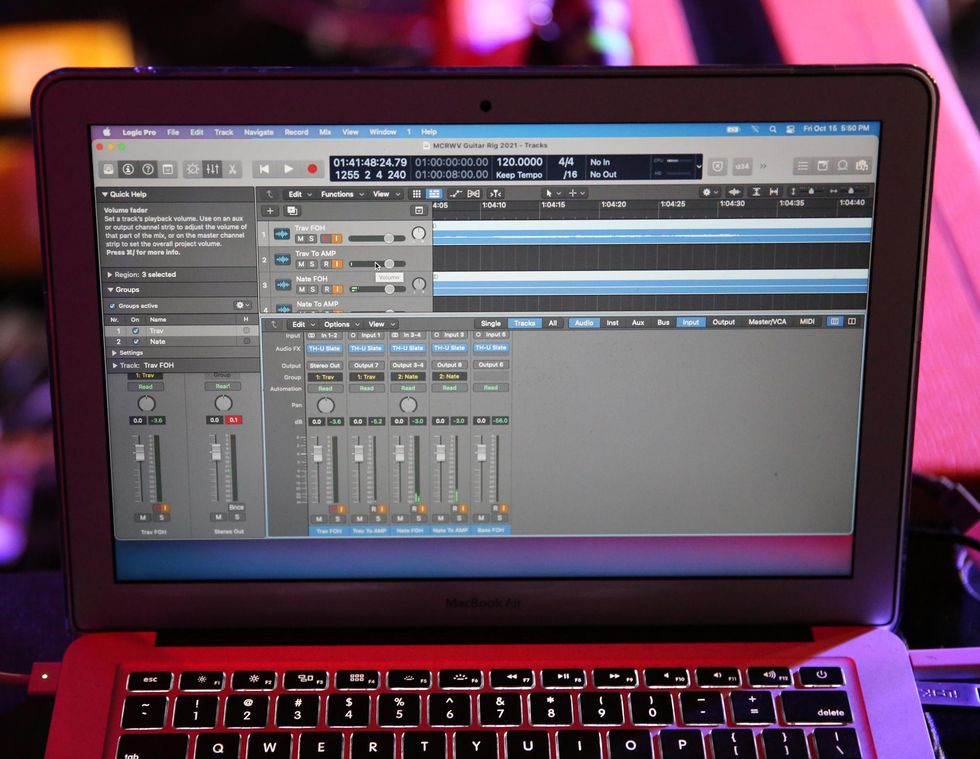Toggle the Master/VCA filter button in the Mixer
This screenshot has height=759, width=980.
point(767,322)
